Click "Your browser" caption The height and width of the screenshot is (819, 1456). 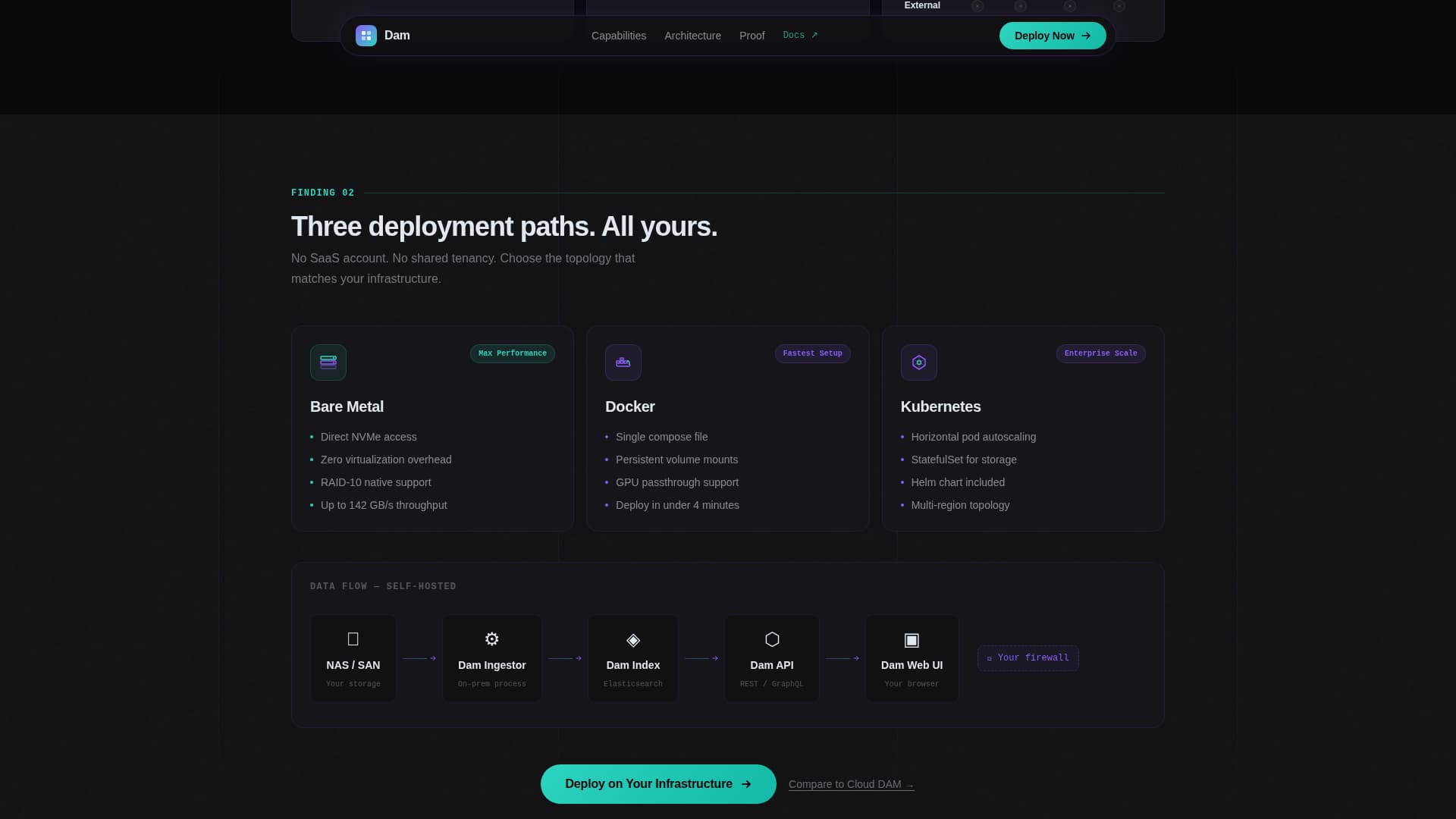tap(912, 684)
